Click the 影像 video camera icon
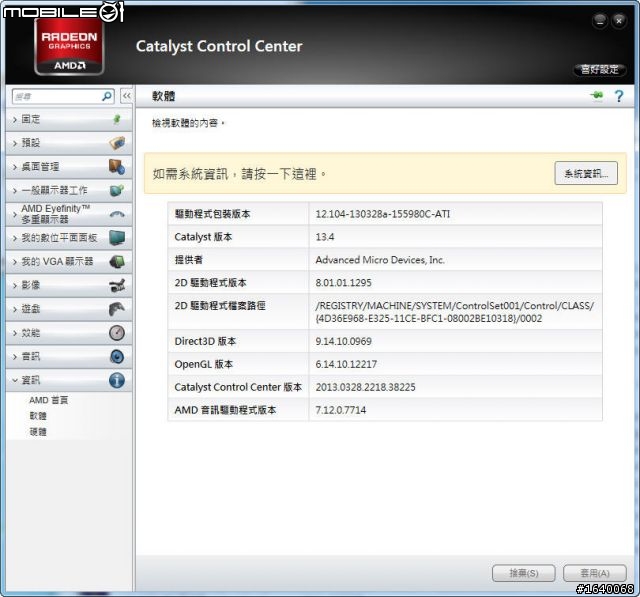The height and width of the screenshot is (597, 640). click(117, 285)
